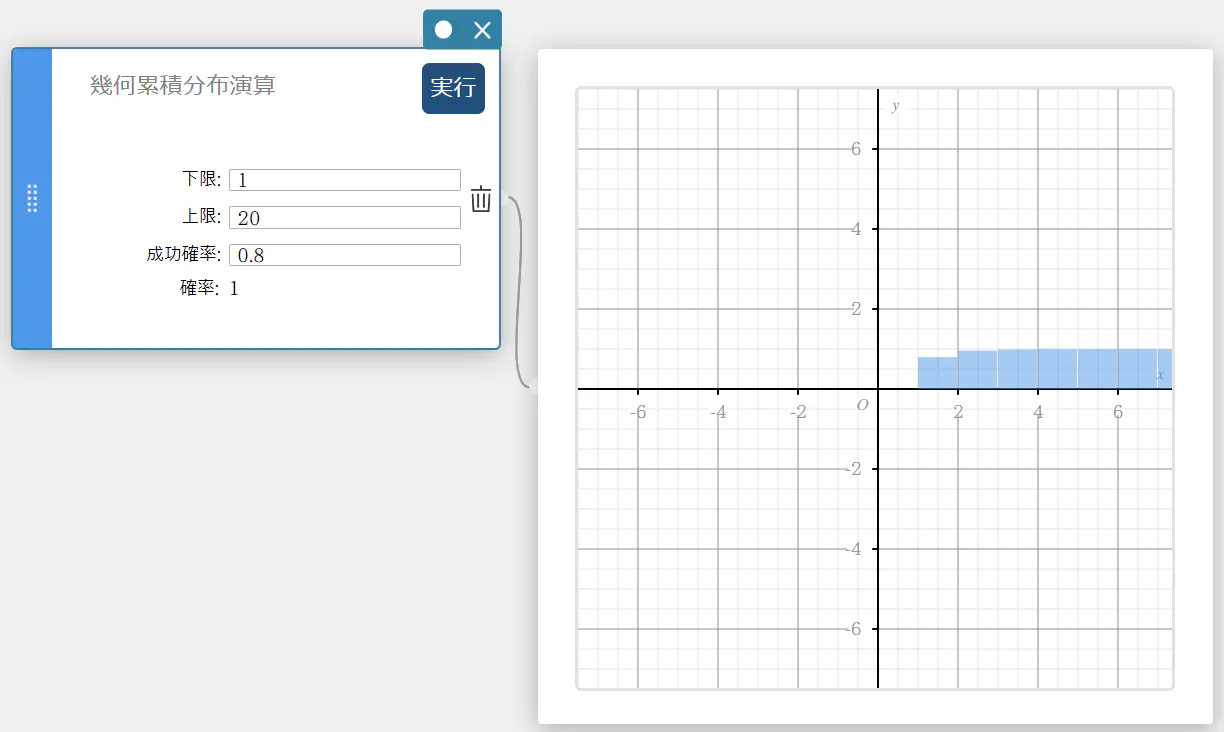Click the 成功確率 field label
The width and height of the screenshot is (1224, 732).
183,255
